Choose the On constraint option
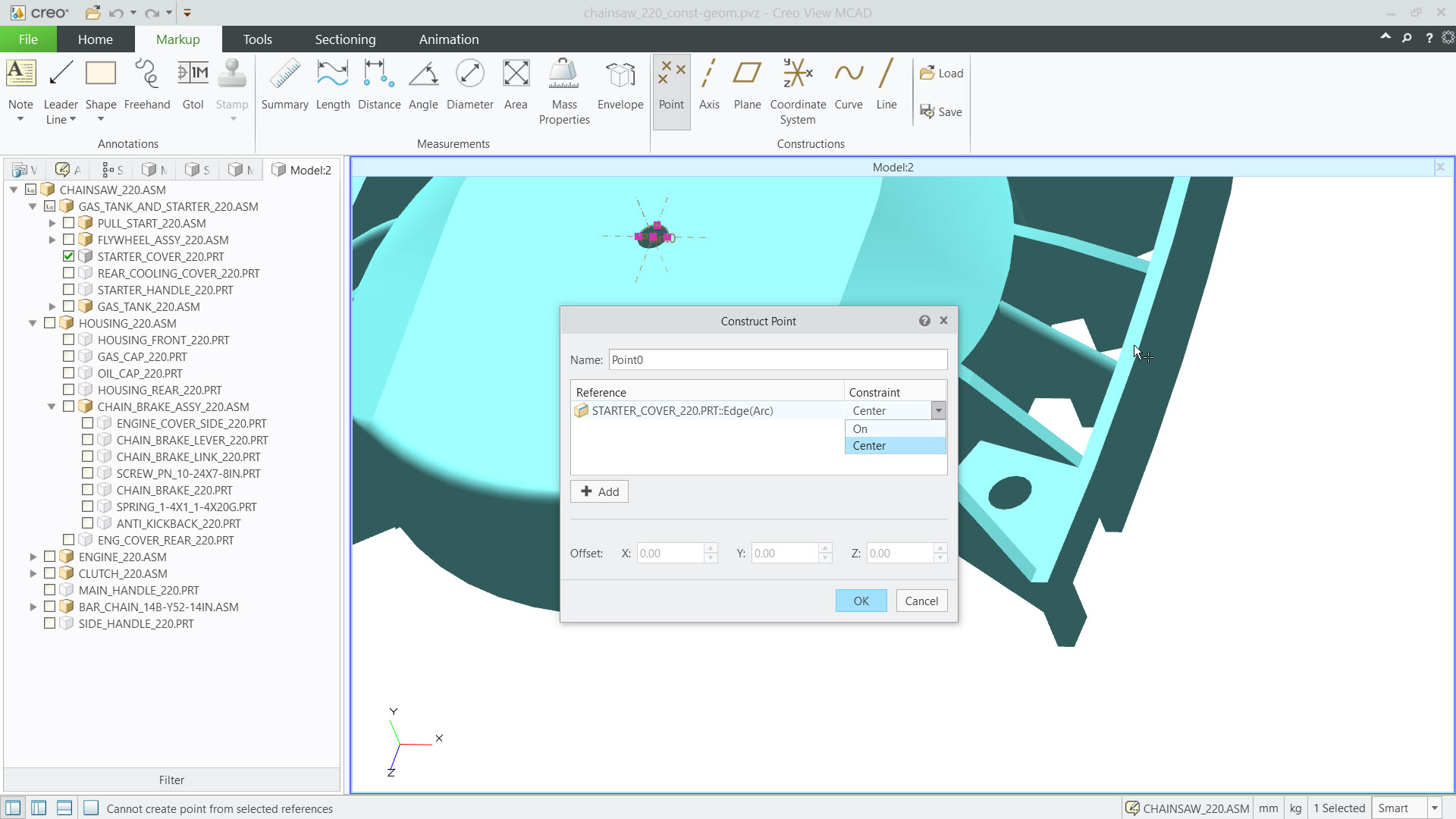1456x819 pixels. [895, 429]
